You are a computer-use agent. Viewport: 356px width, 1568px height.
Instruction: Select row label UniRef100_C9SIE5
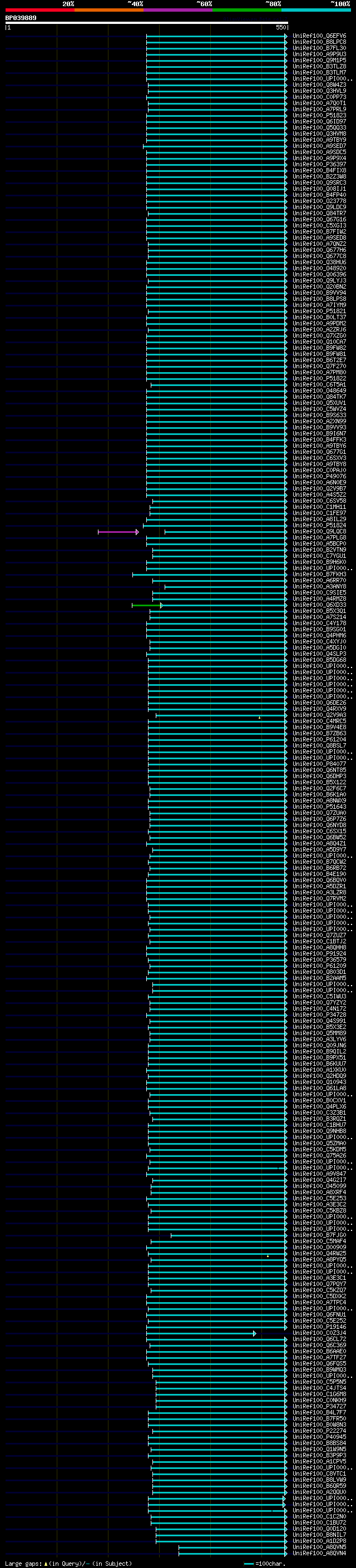click(319, 592)
